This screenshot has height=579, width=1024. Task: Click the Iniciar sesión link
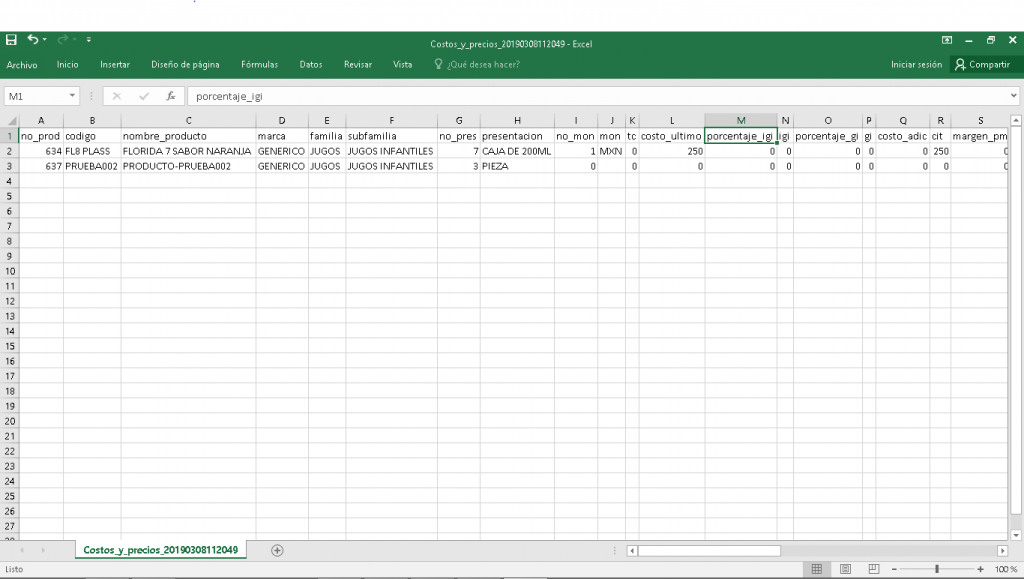coord(916,65)
